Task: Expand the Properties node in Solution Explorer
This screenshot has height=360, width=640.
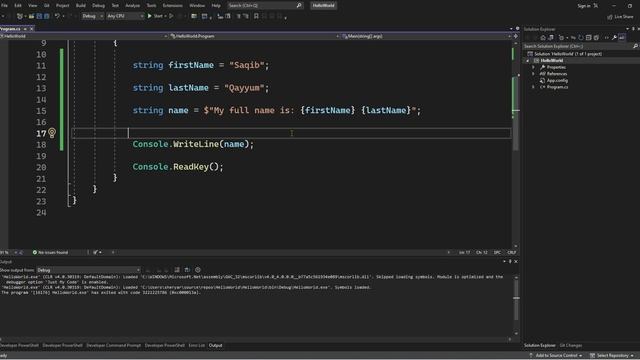Action: click(533, 67)
